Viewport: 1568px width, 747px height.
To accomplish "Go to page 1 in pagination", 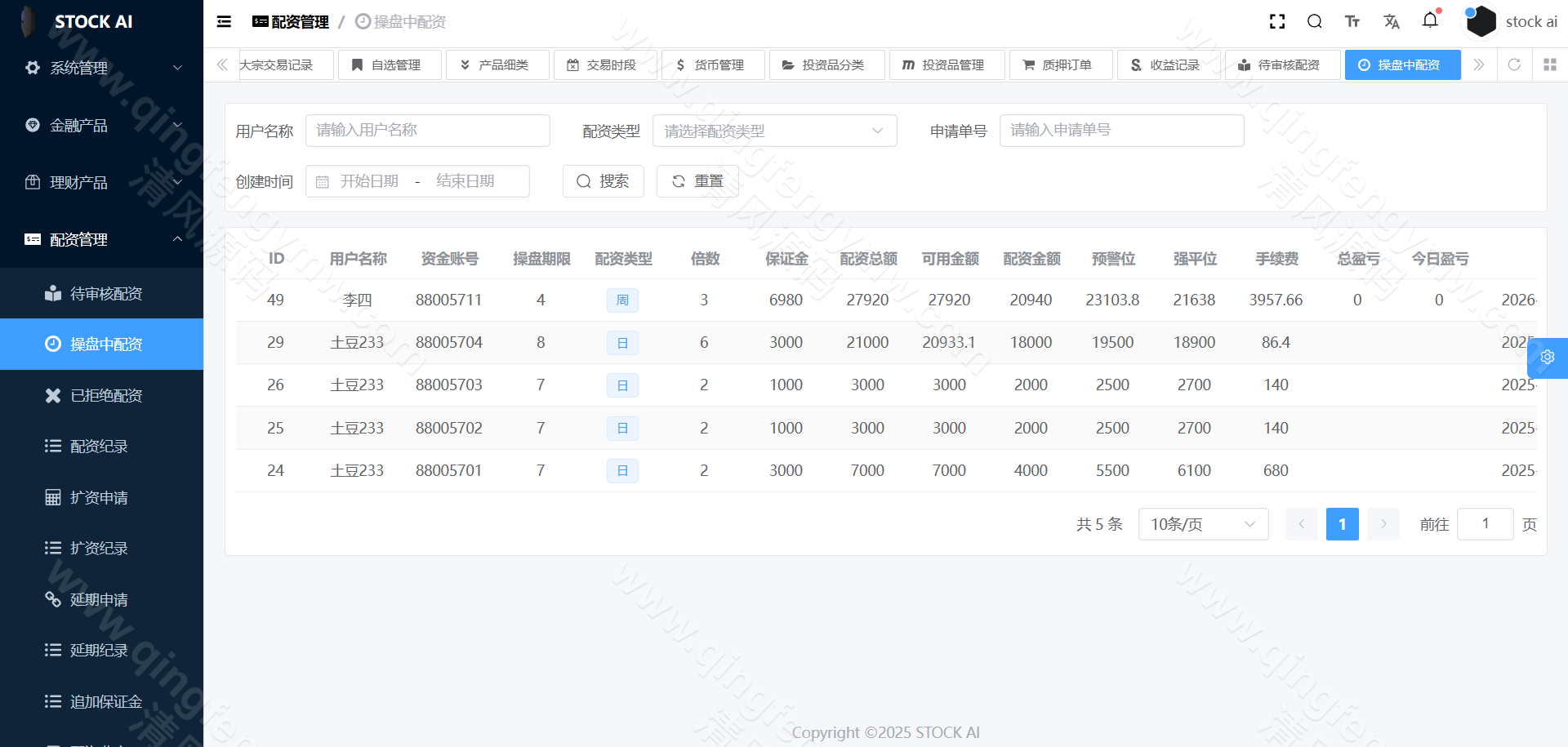I will click(x=1342, y=524).
